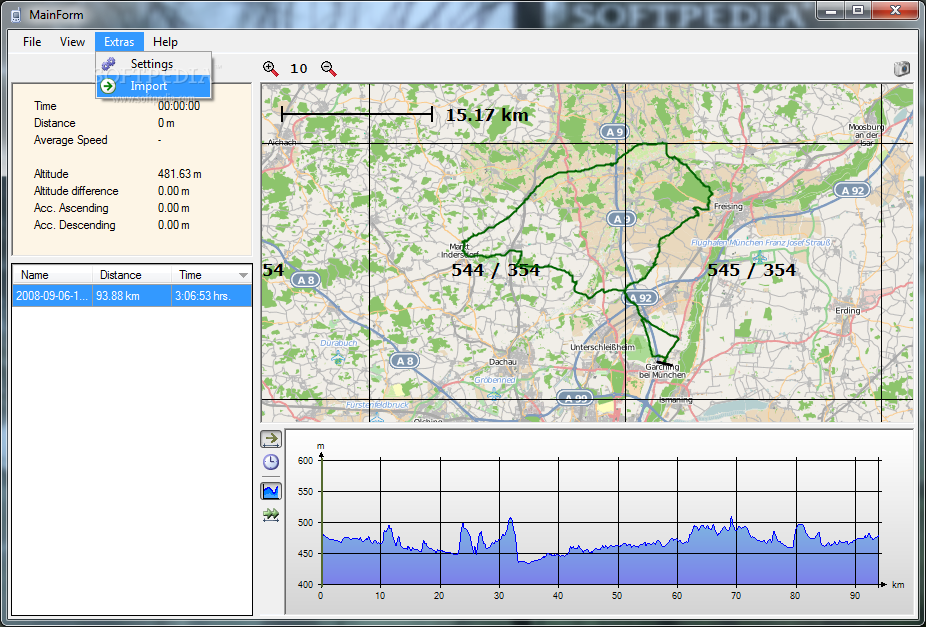Click the sort arrow in the Time header
Image resolution: width=926 pixels, height=627 pixels.
click(x=243, y=276)
